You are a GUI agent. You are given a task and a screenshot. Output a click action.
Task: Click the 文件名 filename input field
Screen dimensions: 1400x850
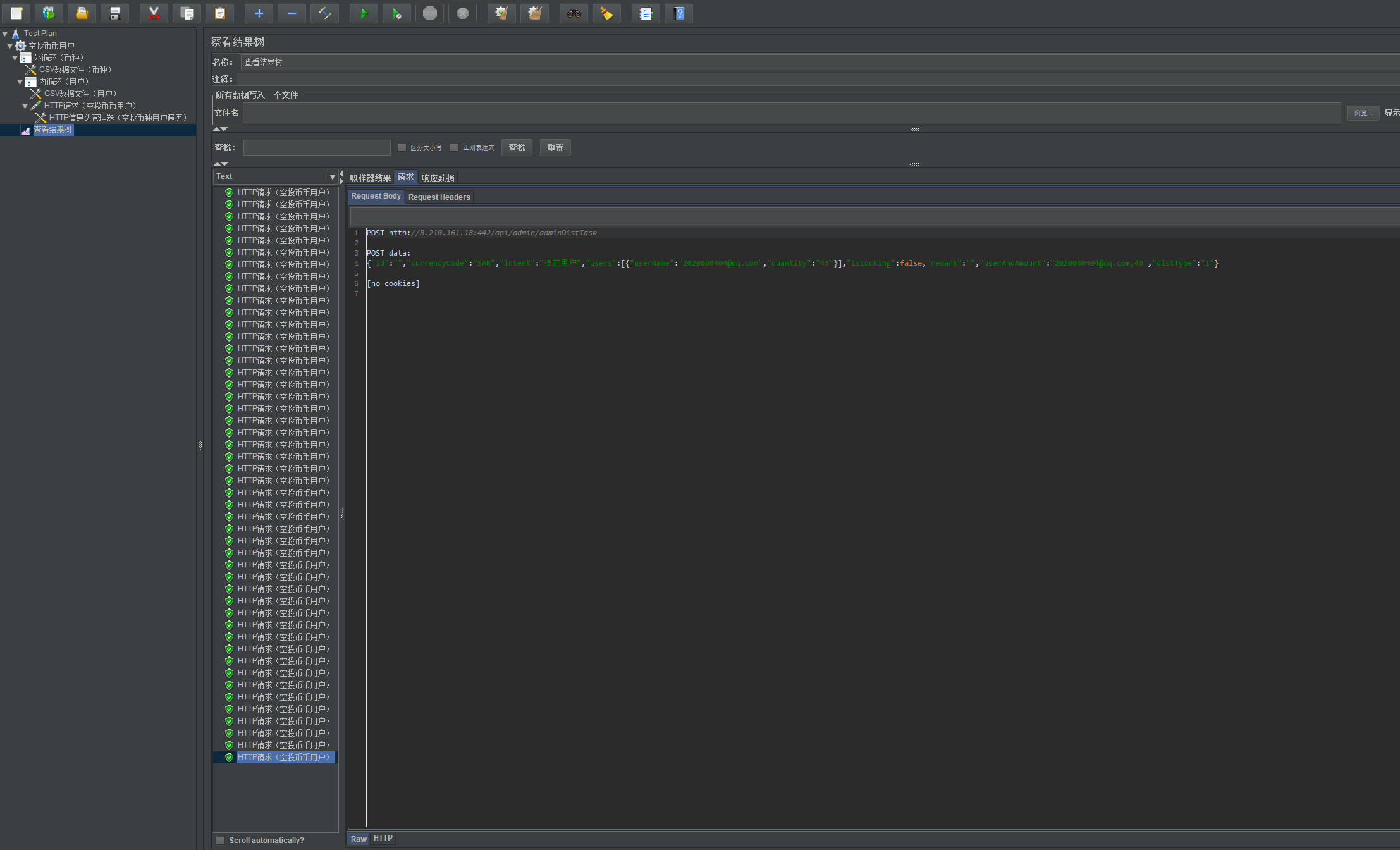[x=792, y=113]
